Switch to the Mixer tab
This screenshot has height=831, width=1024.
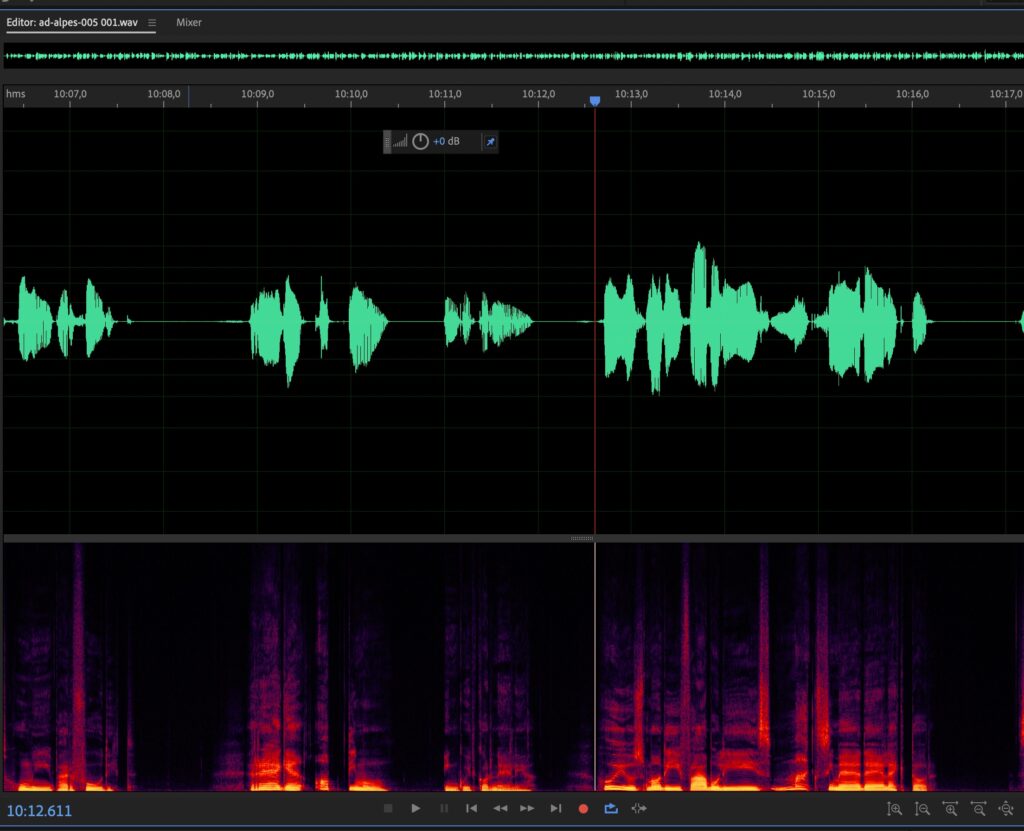(189, 22)
